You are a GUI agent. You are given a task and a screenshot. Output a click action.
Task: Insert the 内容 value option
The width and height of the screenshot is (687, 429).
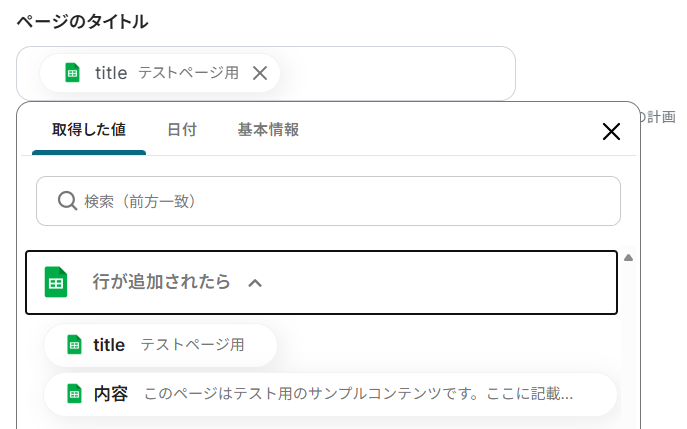tap(111, 394)
